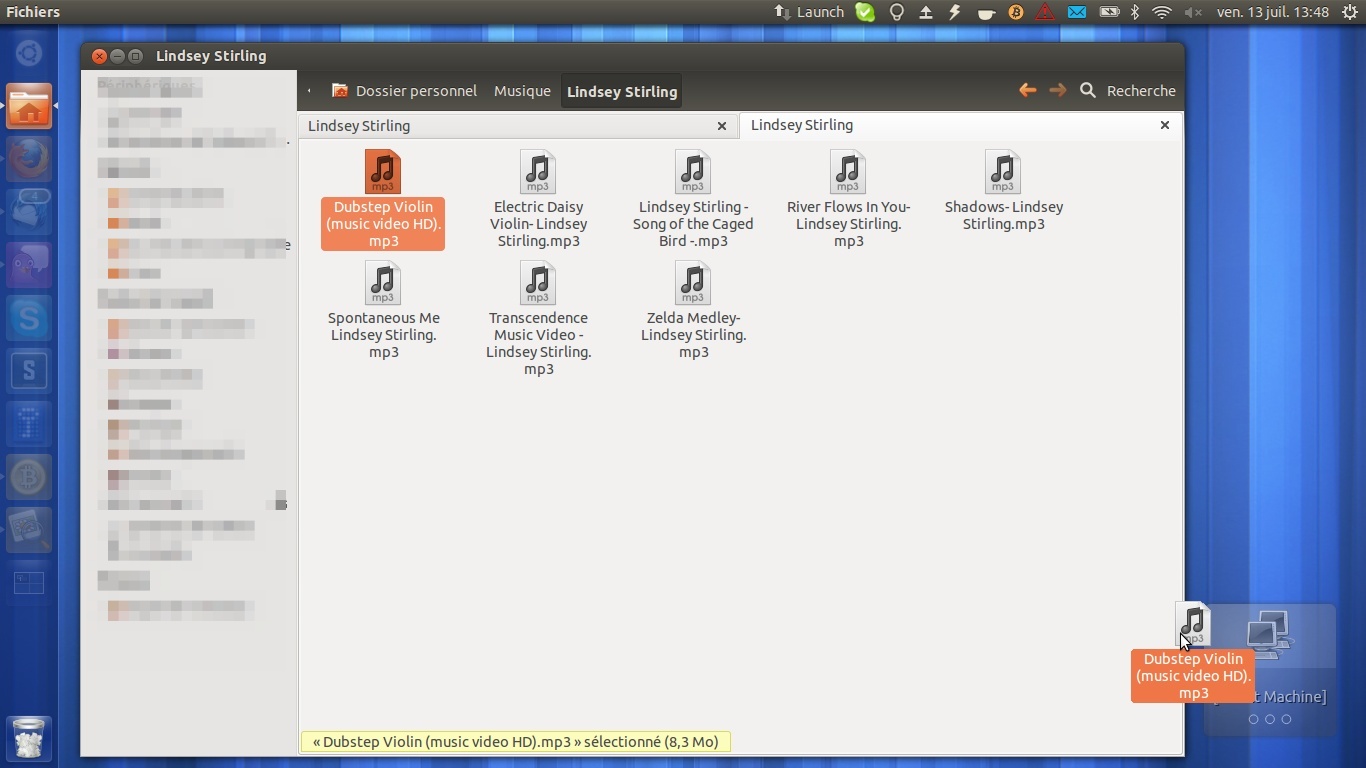Viewport: 1366px width, 768px height.
Task: Click the small path bar left scroll arrow
Action: [310, 91]
